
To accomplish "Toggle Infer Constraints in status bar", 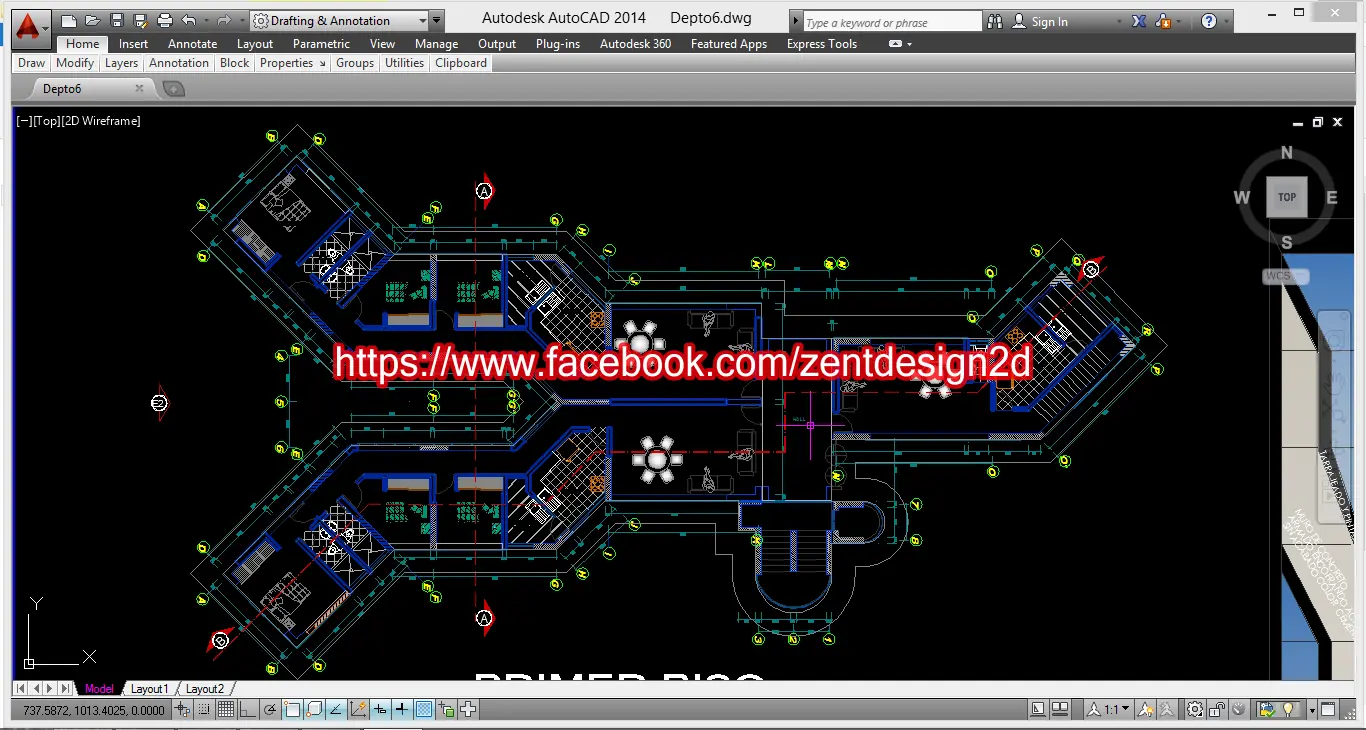I will [x=182, y=710].
